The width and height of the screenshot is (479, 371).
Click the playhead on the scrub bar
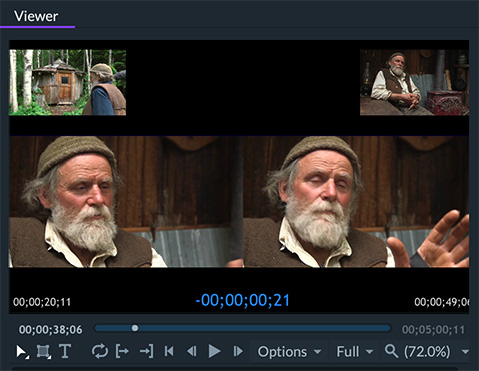pyautogui.click(x=135, y=328)
